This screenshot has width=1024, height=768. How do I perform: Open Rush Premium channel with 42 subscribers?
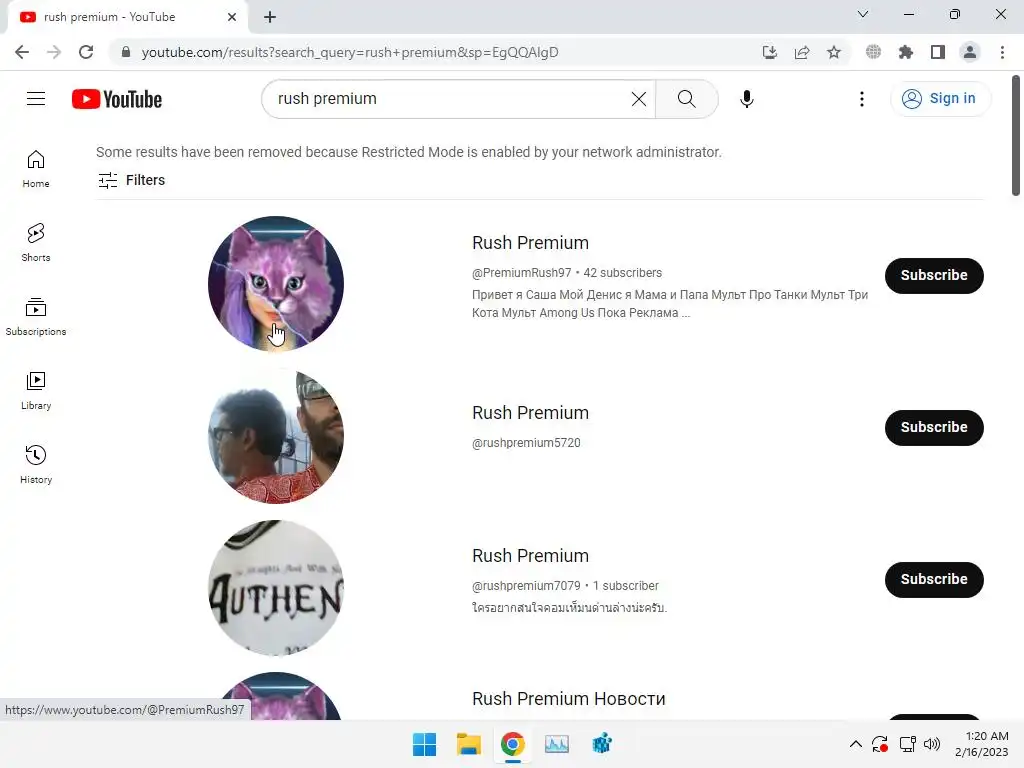pos(530,243)
